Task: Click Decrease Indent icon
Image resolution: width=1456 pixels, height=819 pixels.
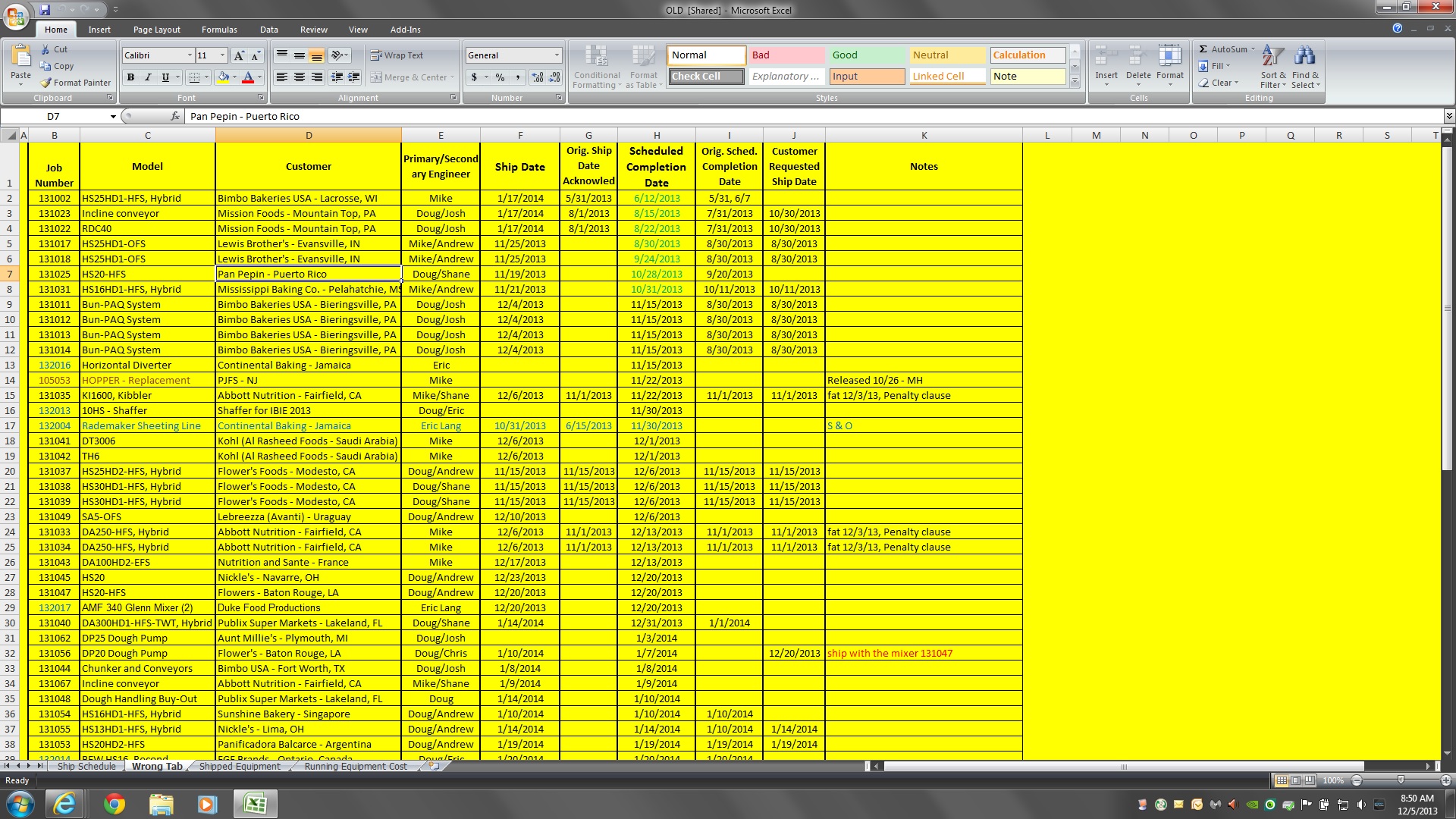Action: (x=337, y=77)
